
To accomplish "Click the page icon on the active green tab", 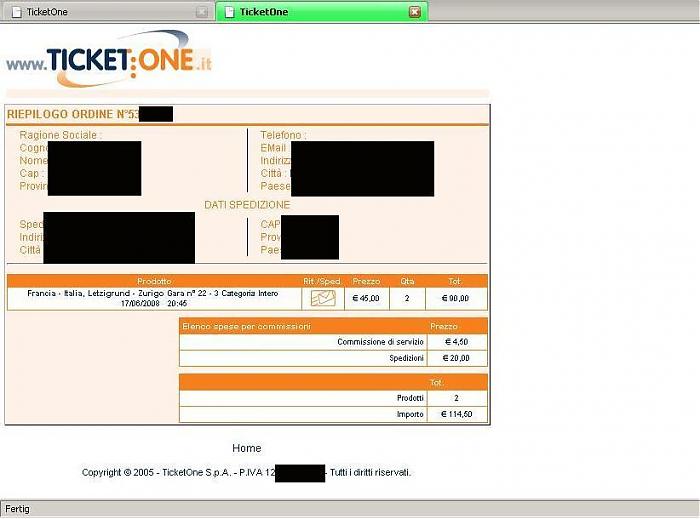I will [x=229, y=12].
